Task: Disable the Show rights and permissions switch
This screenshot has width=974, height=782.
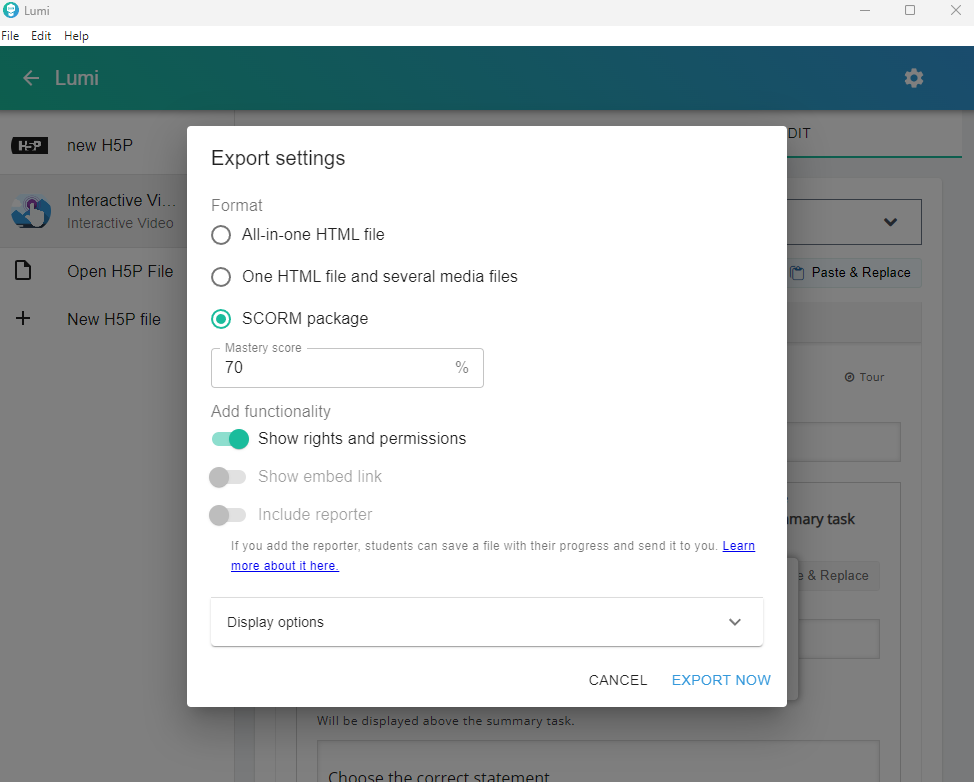Action: (230, 439)
